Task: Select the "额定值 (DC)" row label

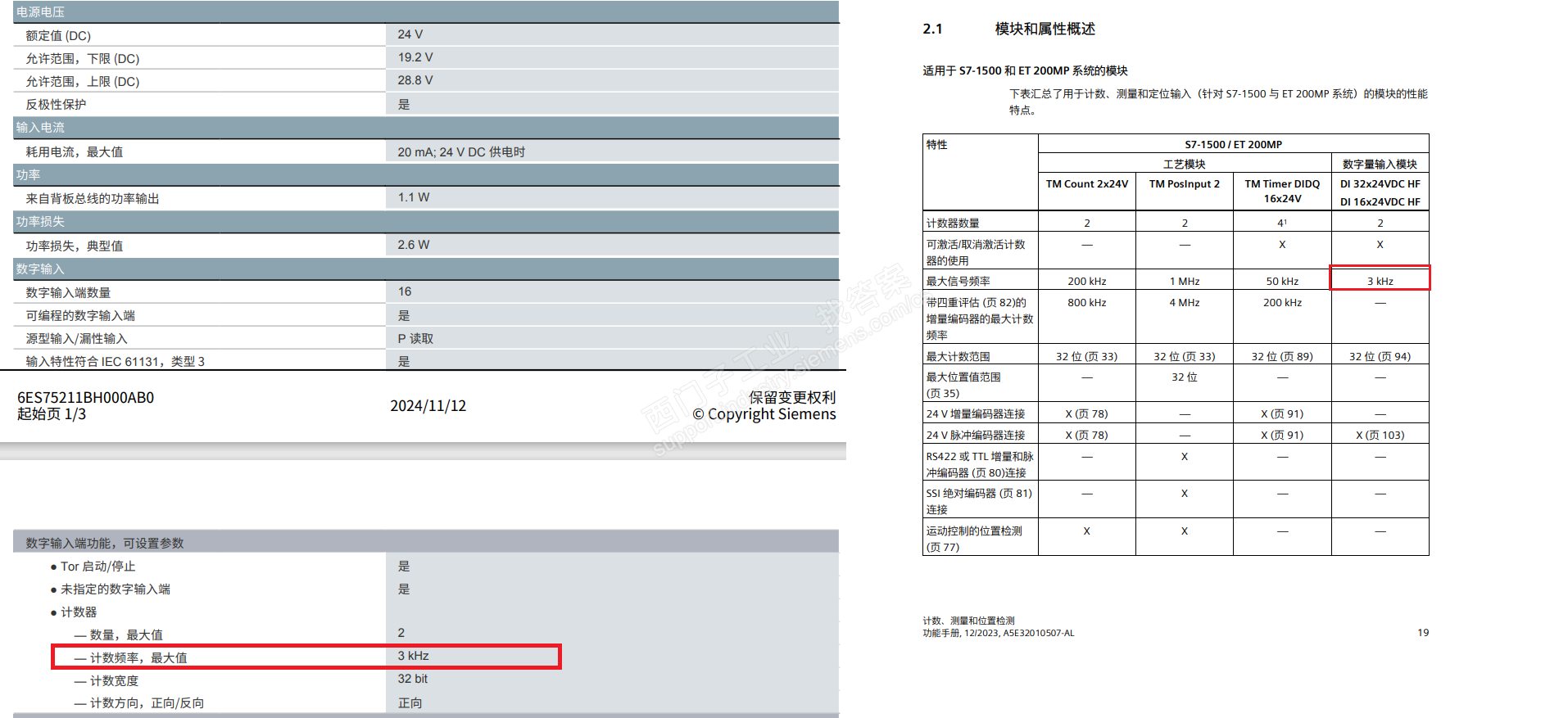Action: click(58, 36)
